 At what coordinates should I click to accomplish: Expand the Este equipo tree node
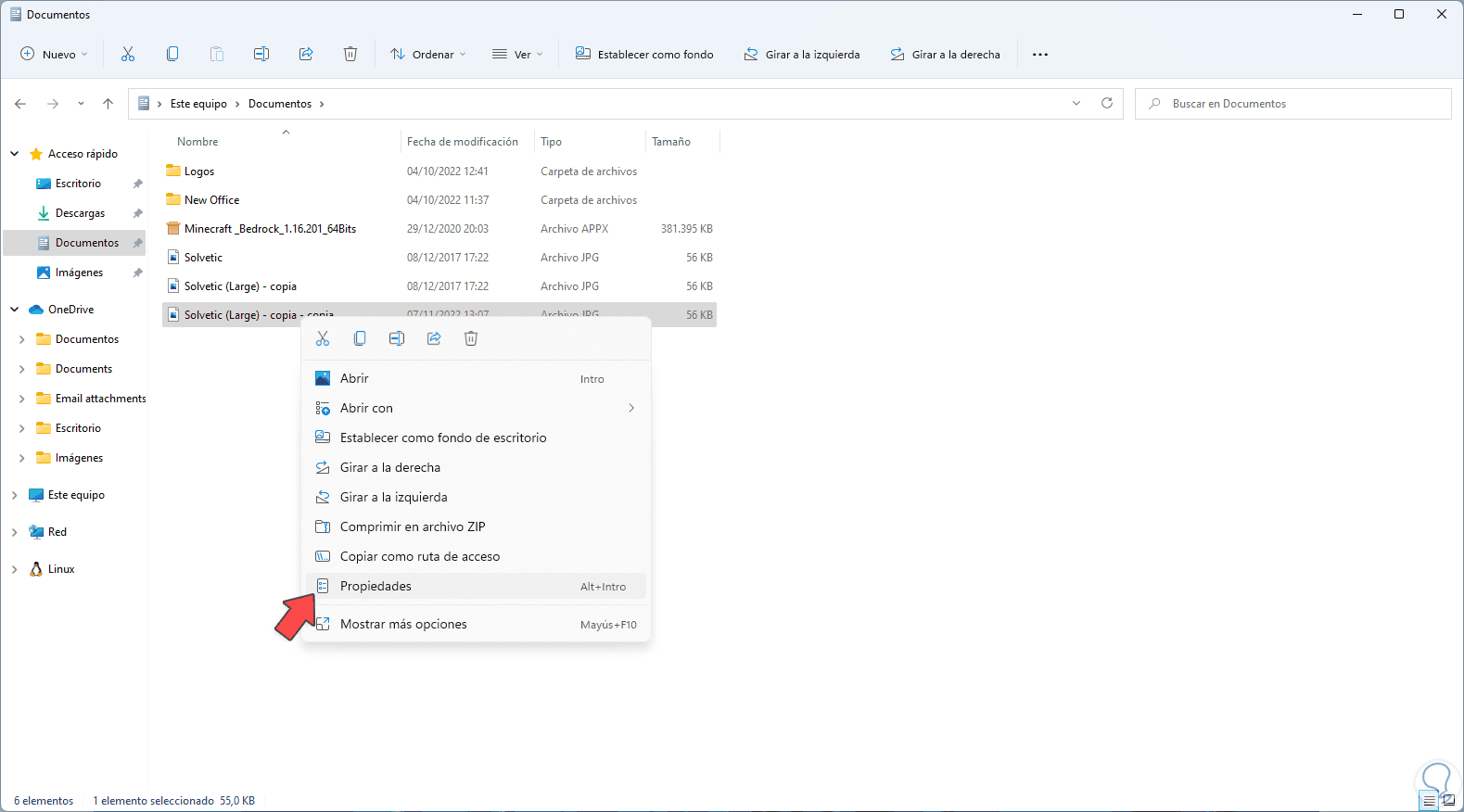coord(15,495)
